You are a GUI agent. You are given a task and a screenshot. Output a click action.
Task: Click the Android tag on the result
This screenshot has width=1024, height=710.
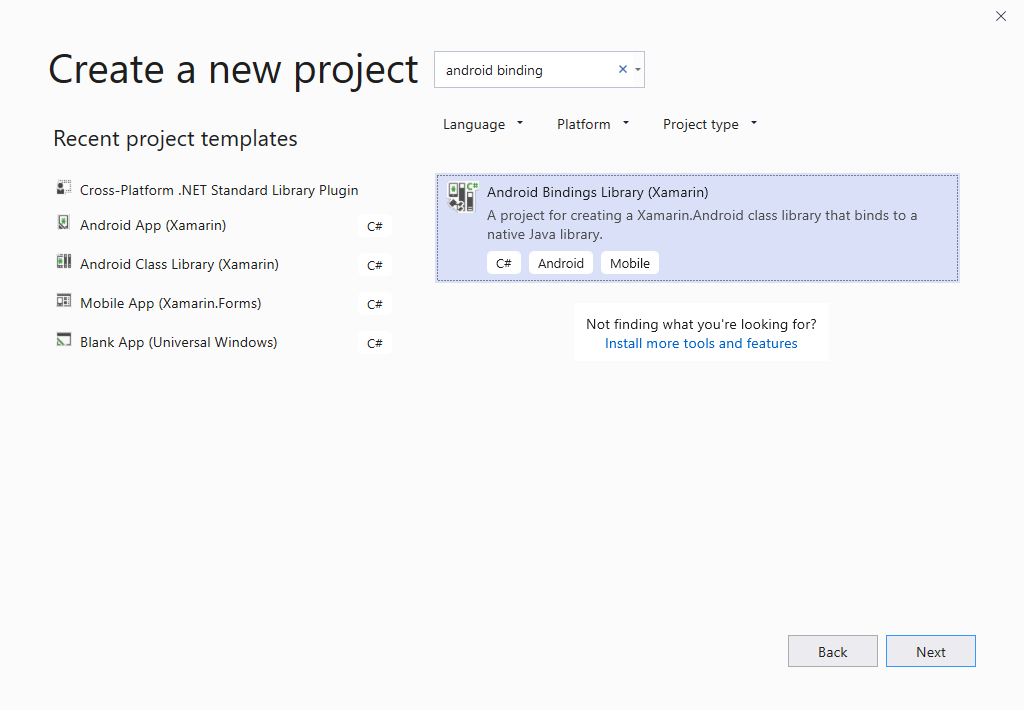tap(560, 263)
